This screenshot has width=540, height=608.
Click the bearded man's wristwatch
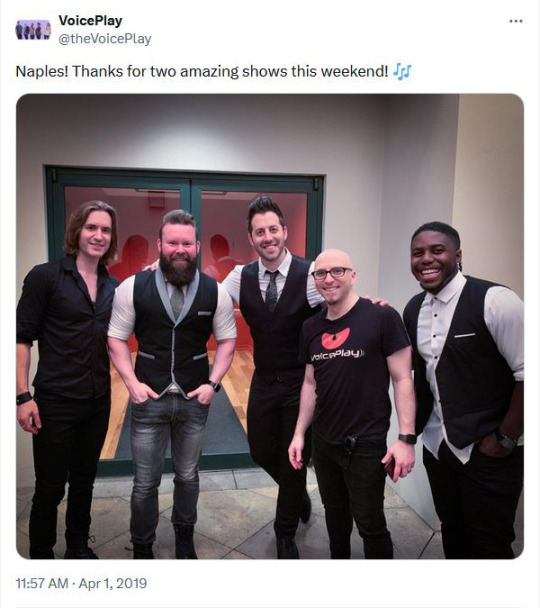(214, 386)
